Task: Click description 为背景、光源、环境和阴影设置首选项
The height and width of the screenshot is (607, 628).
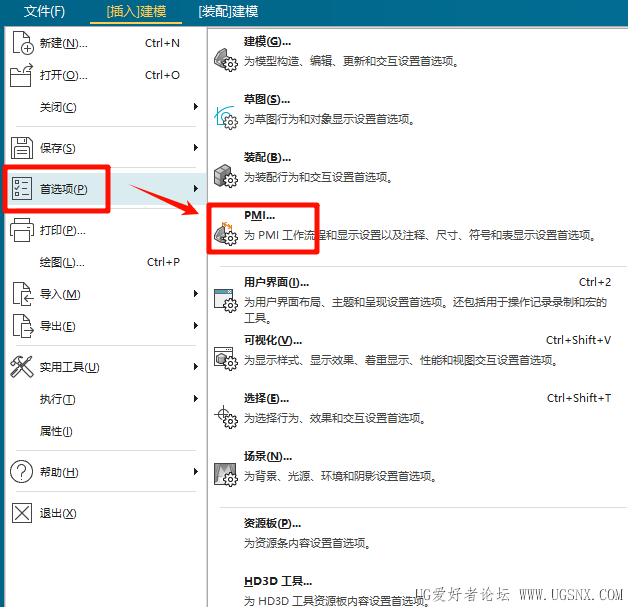Action: pyautogui.click(x=340, y=476)
